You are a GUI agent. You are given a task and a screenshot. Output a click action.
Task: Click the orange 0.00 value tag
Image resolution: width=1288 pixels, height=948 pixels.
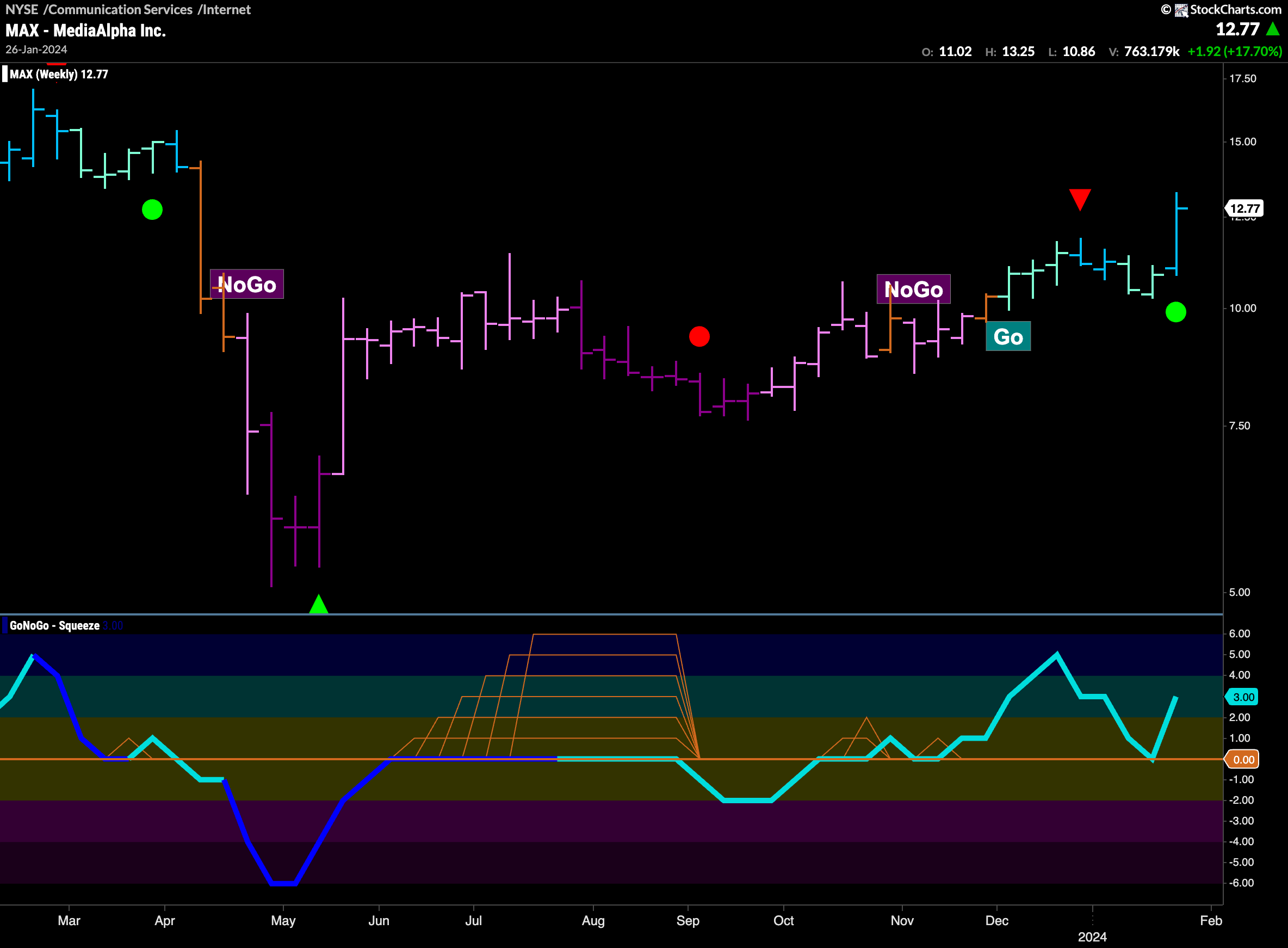(1242, 759)
